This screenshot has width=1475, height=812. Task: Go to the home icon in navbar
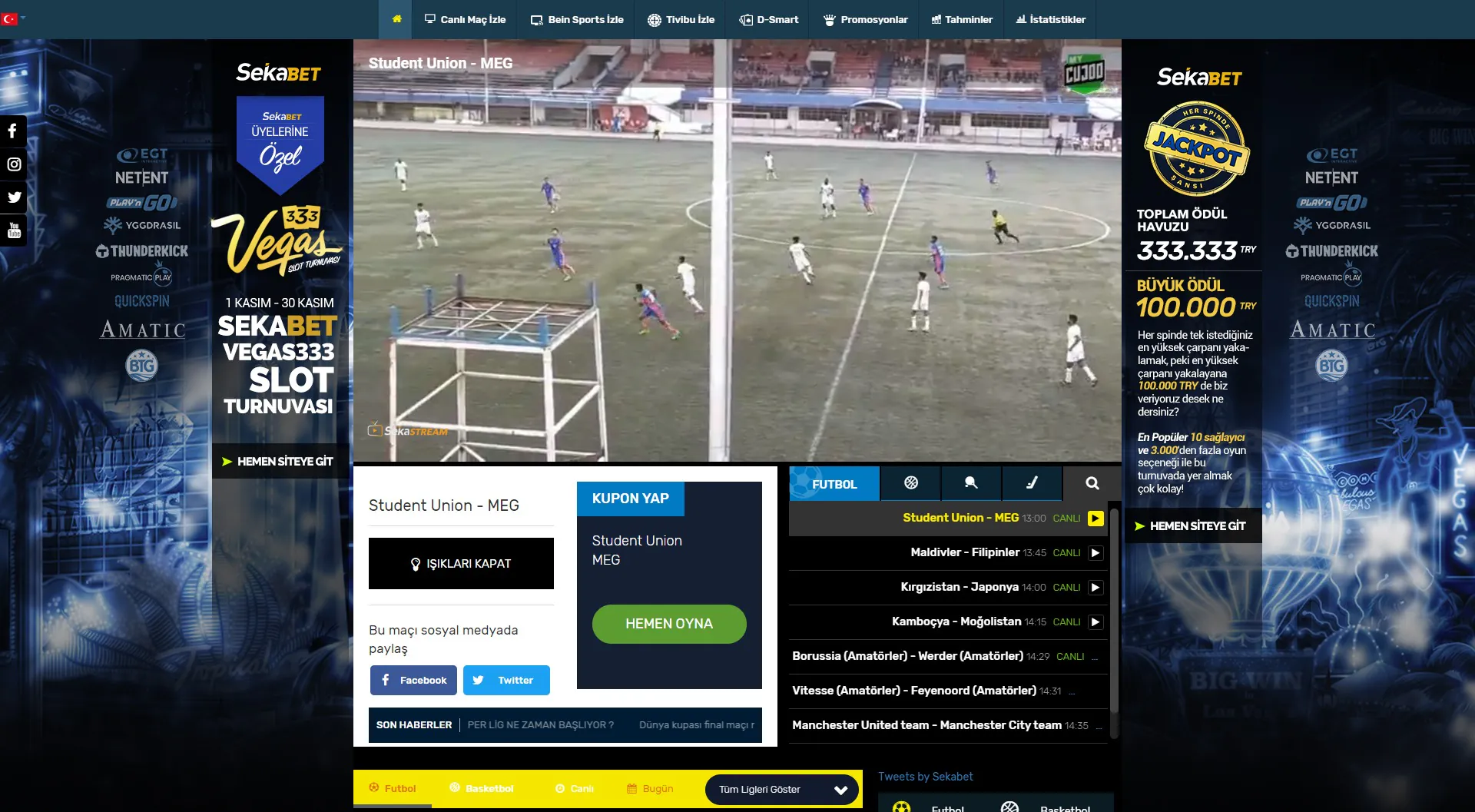point(396,19)
